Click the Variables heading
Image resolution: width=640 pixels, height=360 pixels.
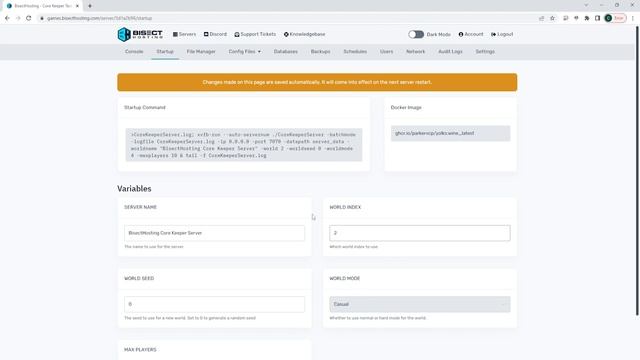pyautogui.click(x=134, y=189)
